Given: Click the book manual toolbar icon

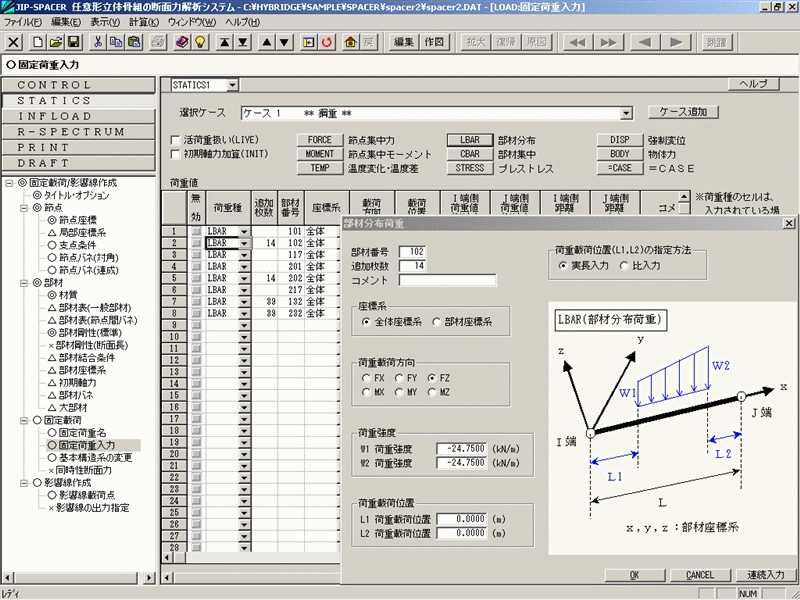Looking at the screenshot, I should [x=182, y=42].
